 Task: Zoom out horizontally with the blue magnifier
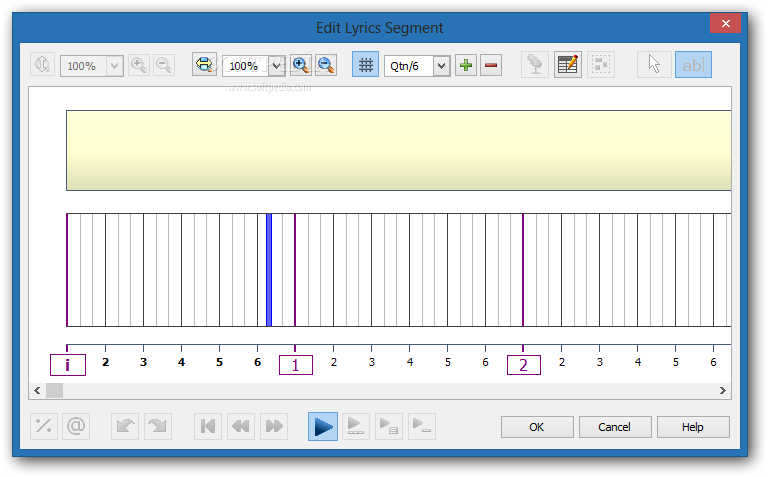click(326, 65)
